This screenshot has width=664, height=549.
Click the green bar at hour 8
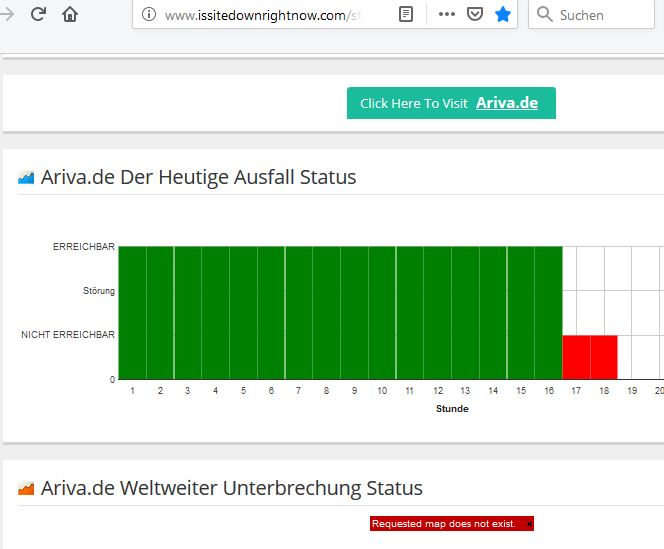tap(326, 313)
